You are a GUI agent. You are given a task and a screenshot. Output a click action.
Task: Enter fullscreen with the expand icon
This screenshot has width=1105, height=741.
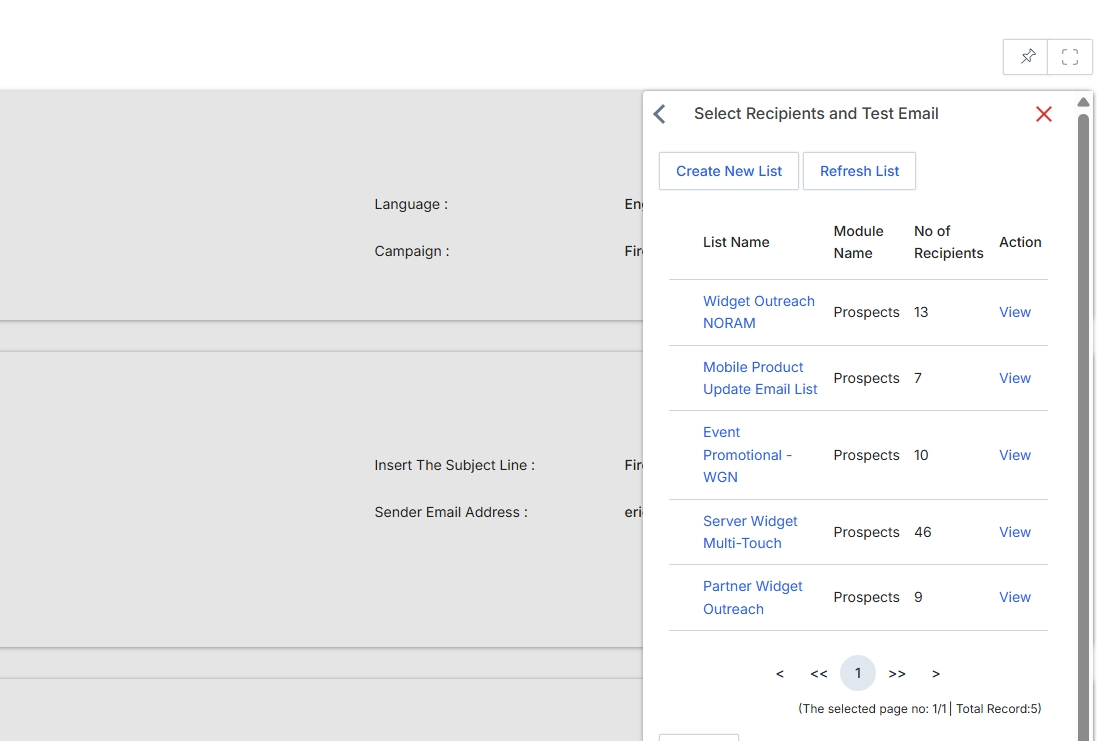1070,56
